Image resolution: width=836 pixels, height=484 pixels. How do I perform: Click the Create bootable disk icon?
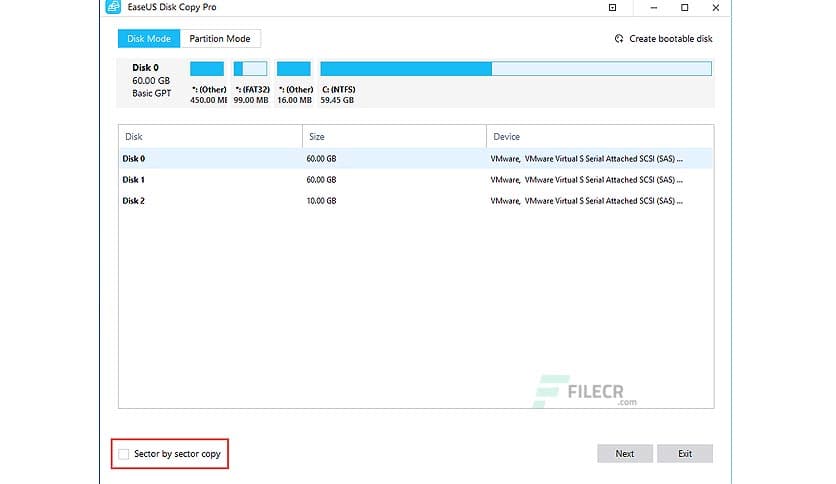[619, 39]
